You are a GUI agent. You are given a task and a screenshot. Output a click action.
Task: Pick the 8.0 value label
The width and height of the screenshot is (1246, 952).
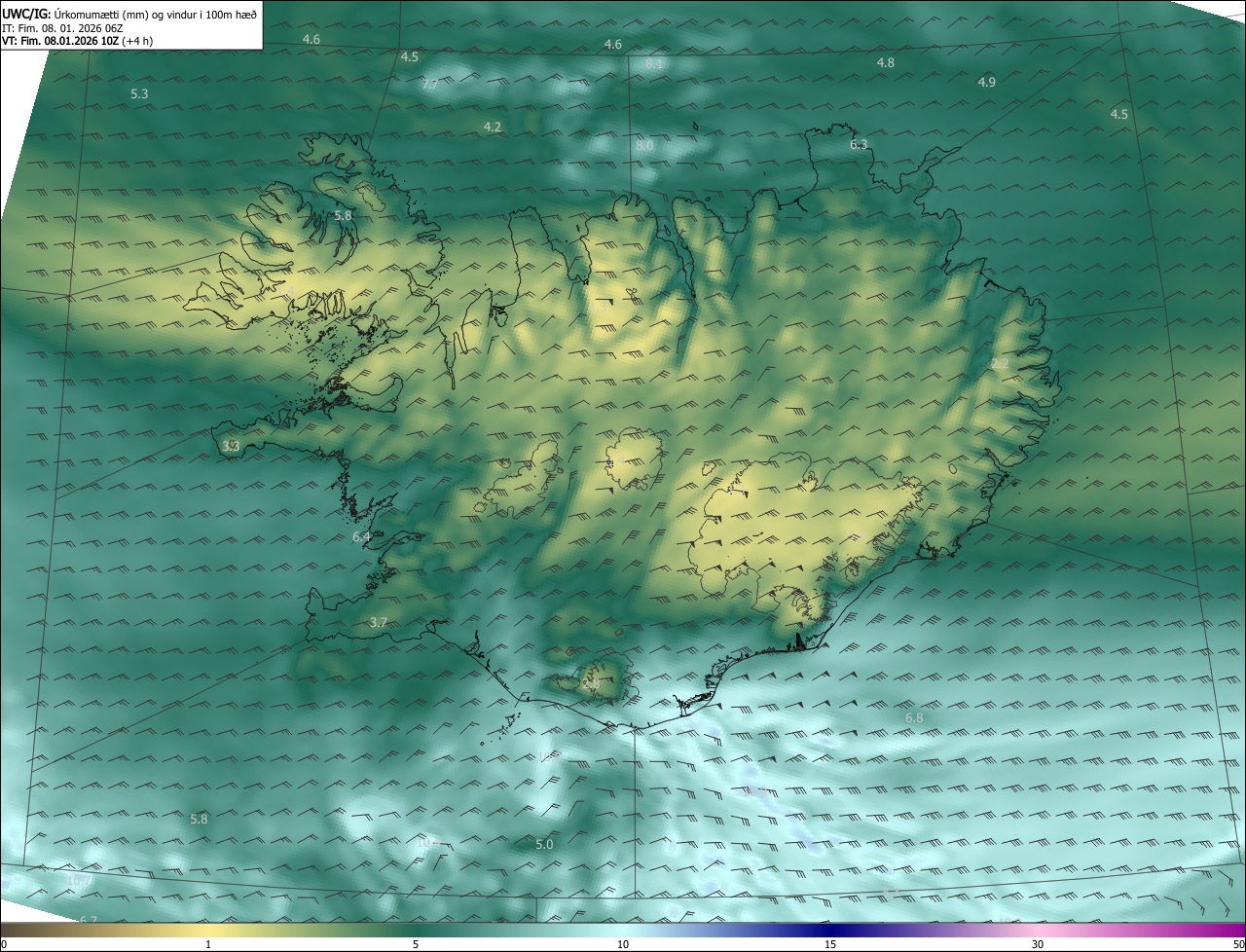[644, 146]
